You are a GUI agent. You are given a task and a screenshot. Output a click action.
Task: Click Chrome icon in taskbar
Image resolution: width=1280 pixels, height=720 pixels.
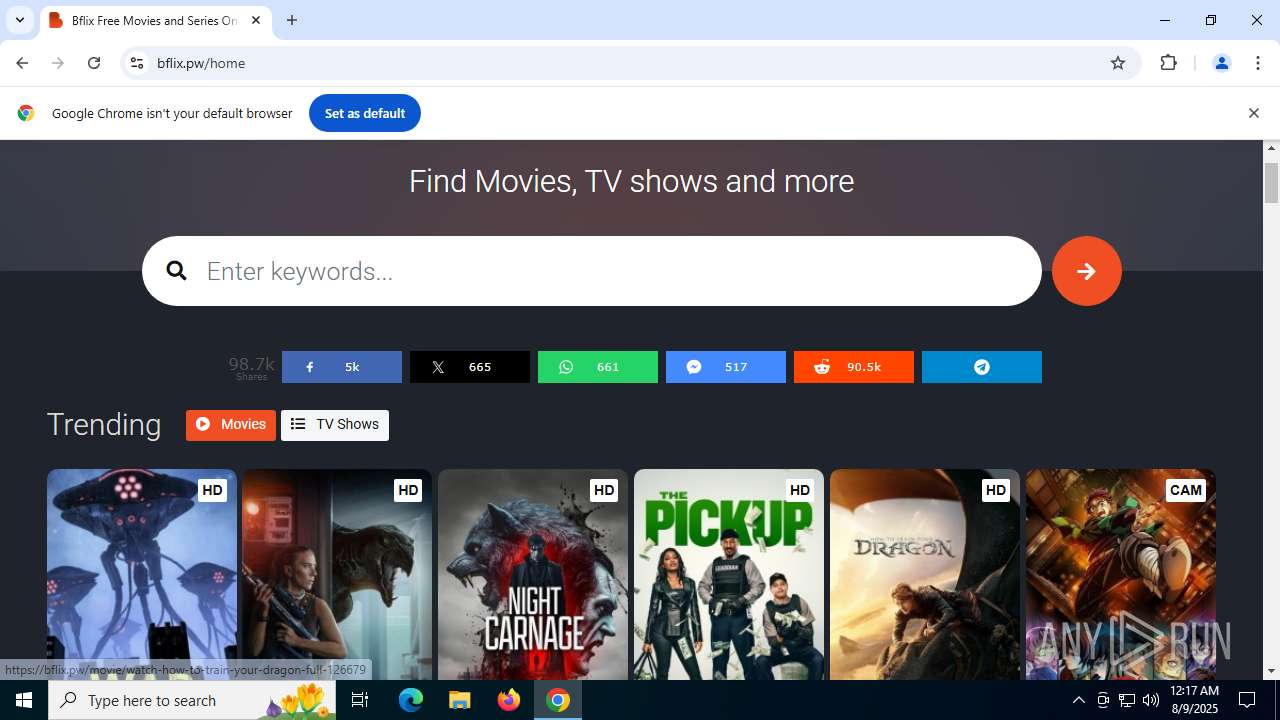[x=558, y=700]
